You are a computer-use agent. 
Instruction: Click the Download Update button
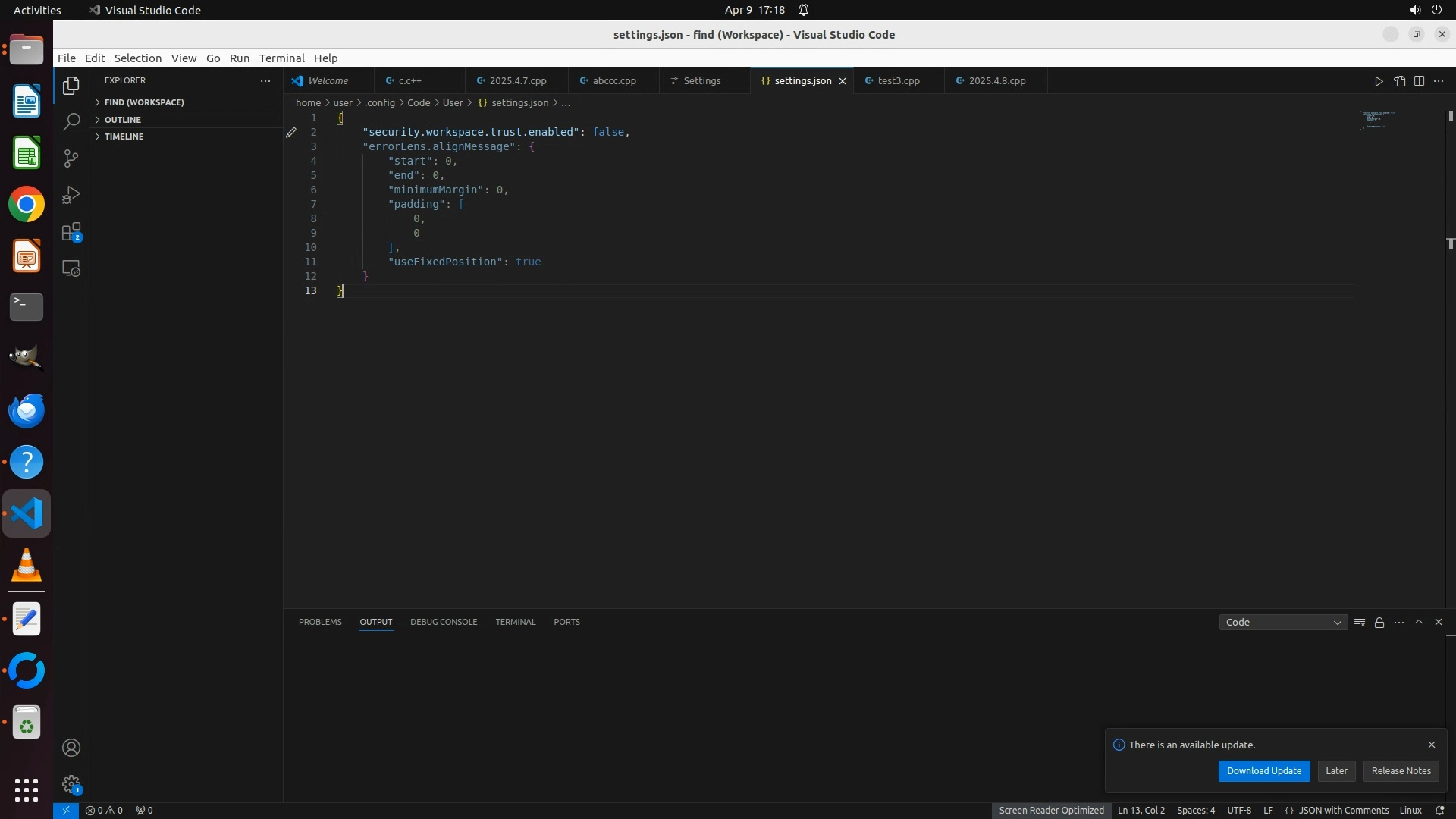tap(1263, 770)
